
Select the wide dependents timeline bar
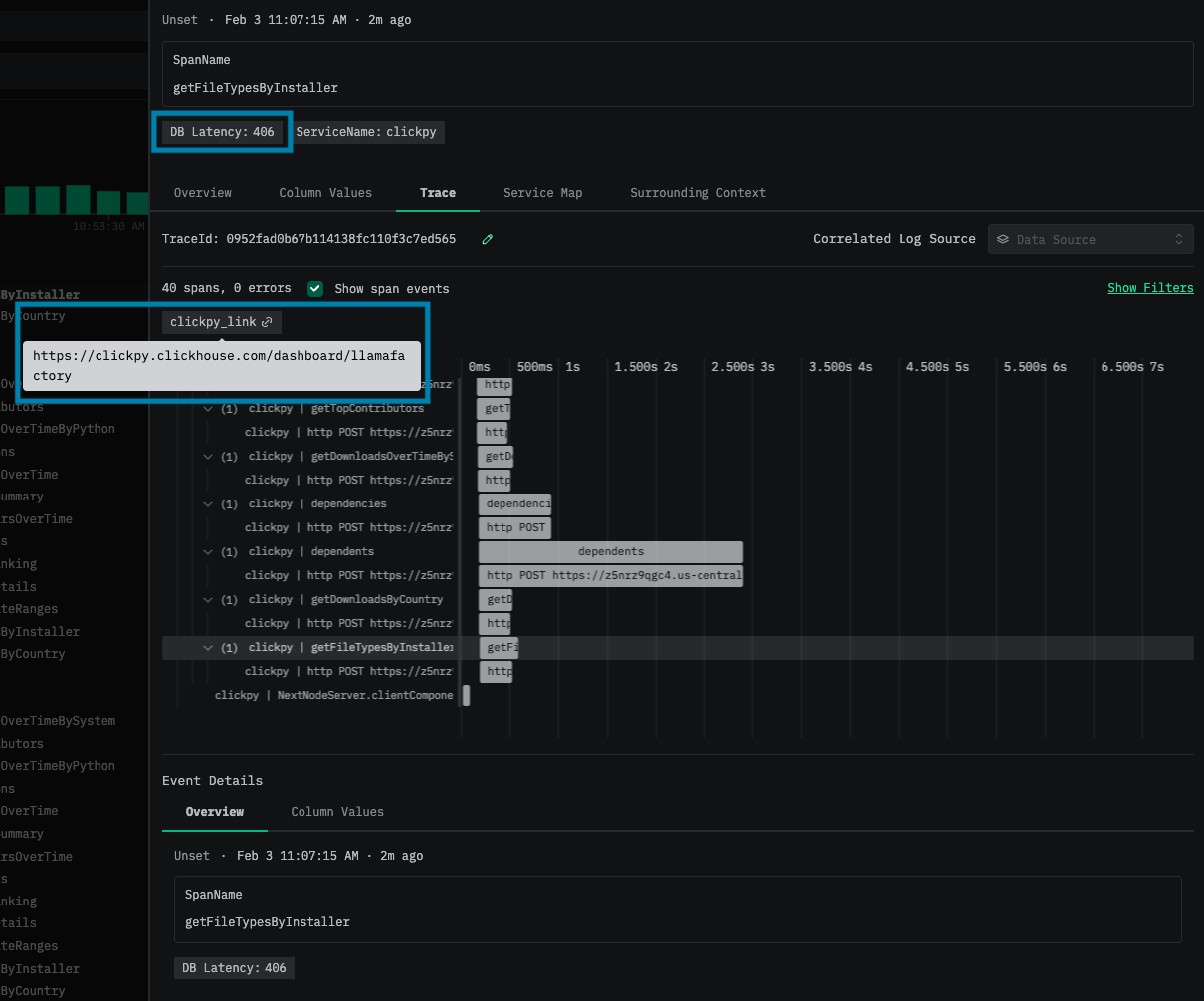610,551
